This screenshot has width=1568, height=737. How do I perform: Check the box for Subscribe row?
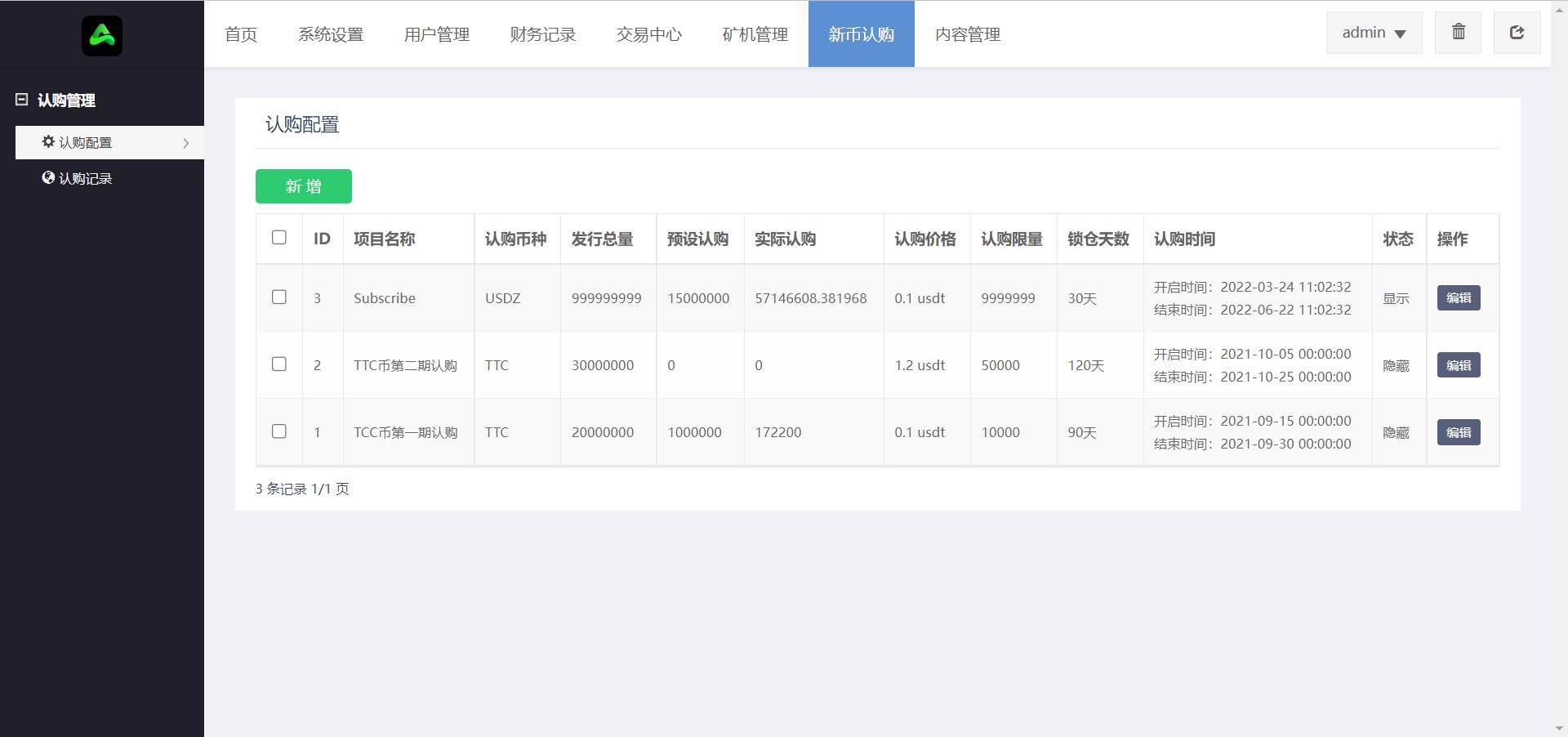(x=279, y=297)
